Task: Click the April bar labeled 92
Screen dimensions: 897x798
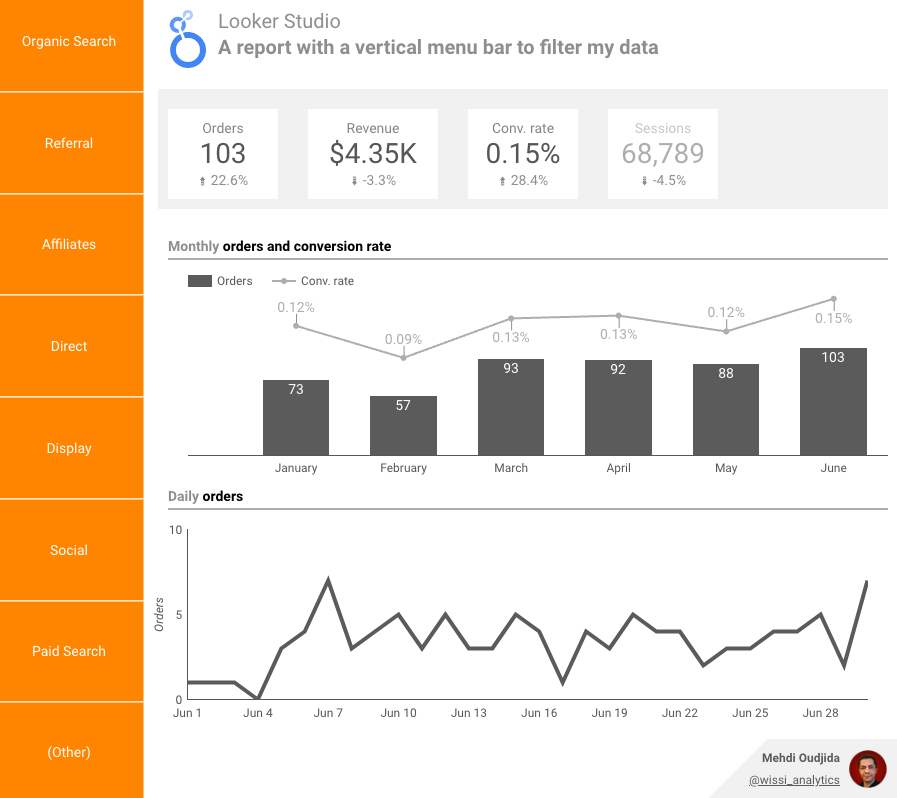Action: point(618,408)
